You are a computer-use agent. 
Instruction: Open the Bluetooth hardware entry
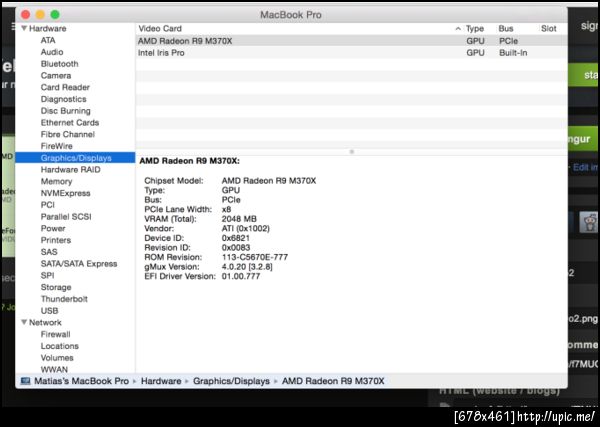[59, 64]
